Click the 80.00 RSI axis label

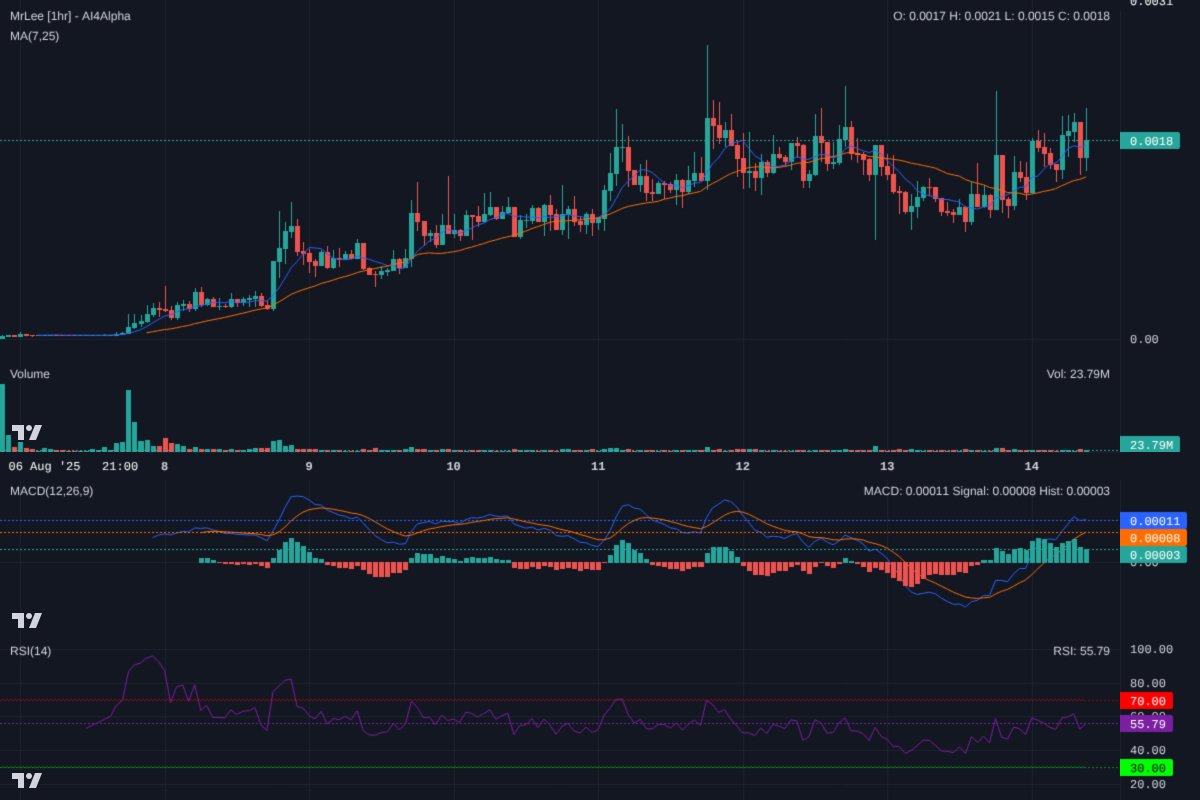point(1148,684)
